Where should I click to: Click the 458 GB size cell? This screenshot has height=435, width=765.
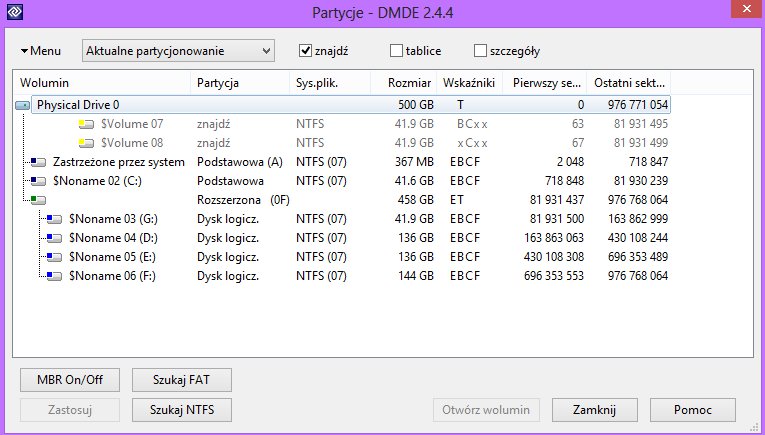pyautogui.click(x=416, y=200)
